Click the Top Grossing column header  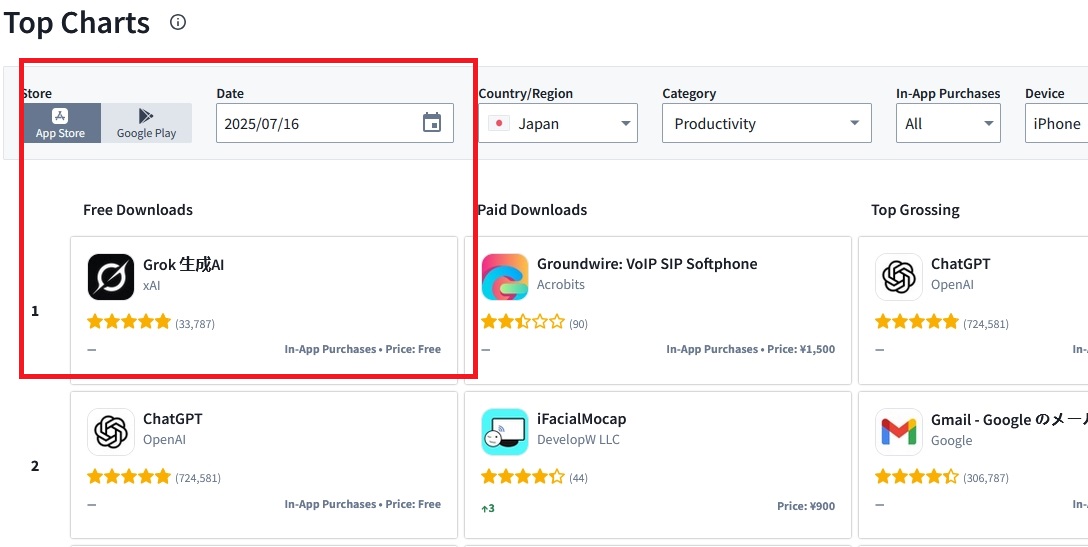(x=915, y=210)
